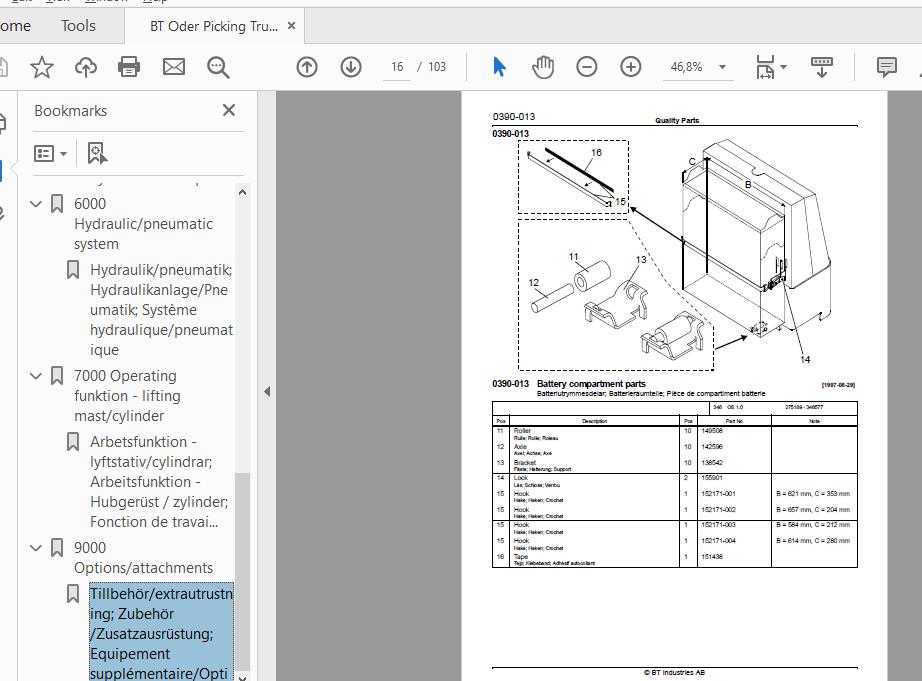Open the print dialog via printer icon
This screenshot has height=681, width=922.
129,67
